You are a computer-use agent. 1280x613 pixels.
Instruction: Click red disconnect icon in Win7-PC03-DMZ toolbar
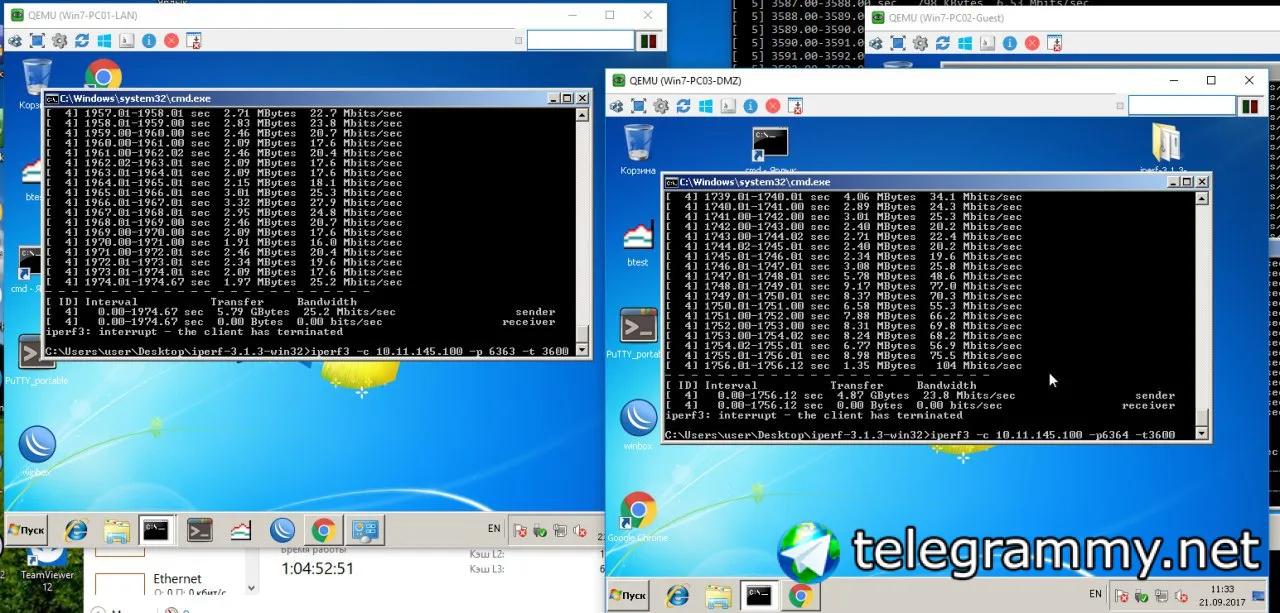point(773,105)
